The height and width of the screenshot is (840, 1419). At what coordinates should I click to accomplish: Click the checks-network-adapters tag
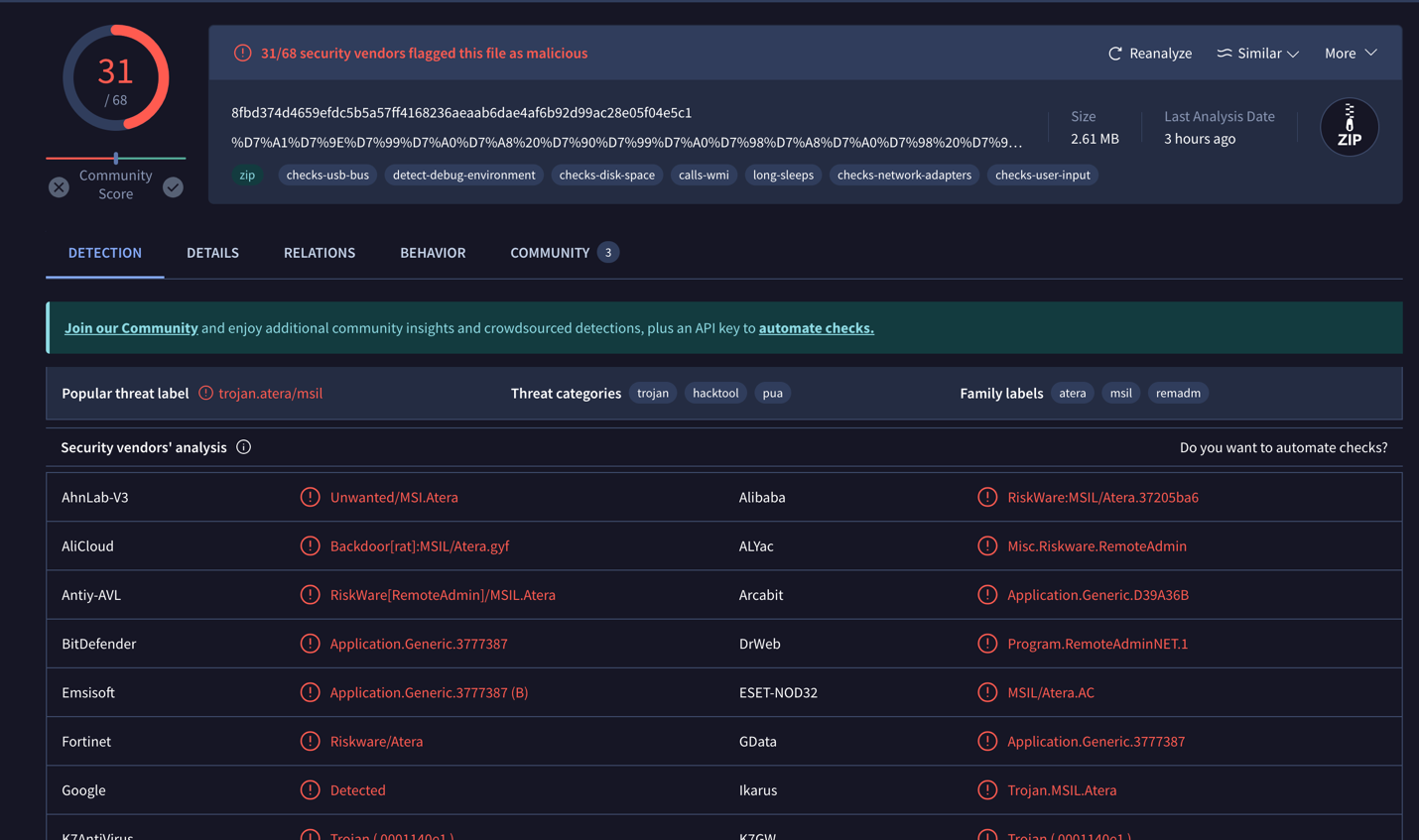pos(904,175)
